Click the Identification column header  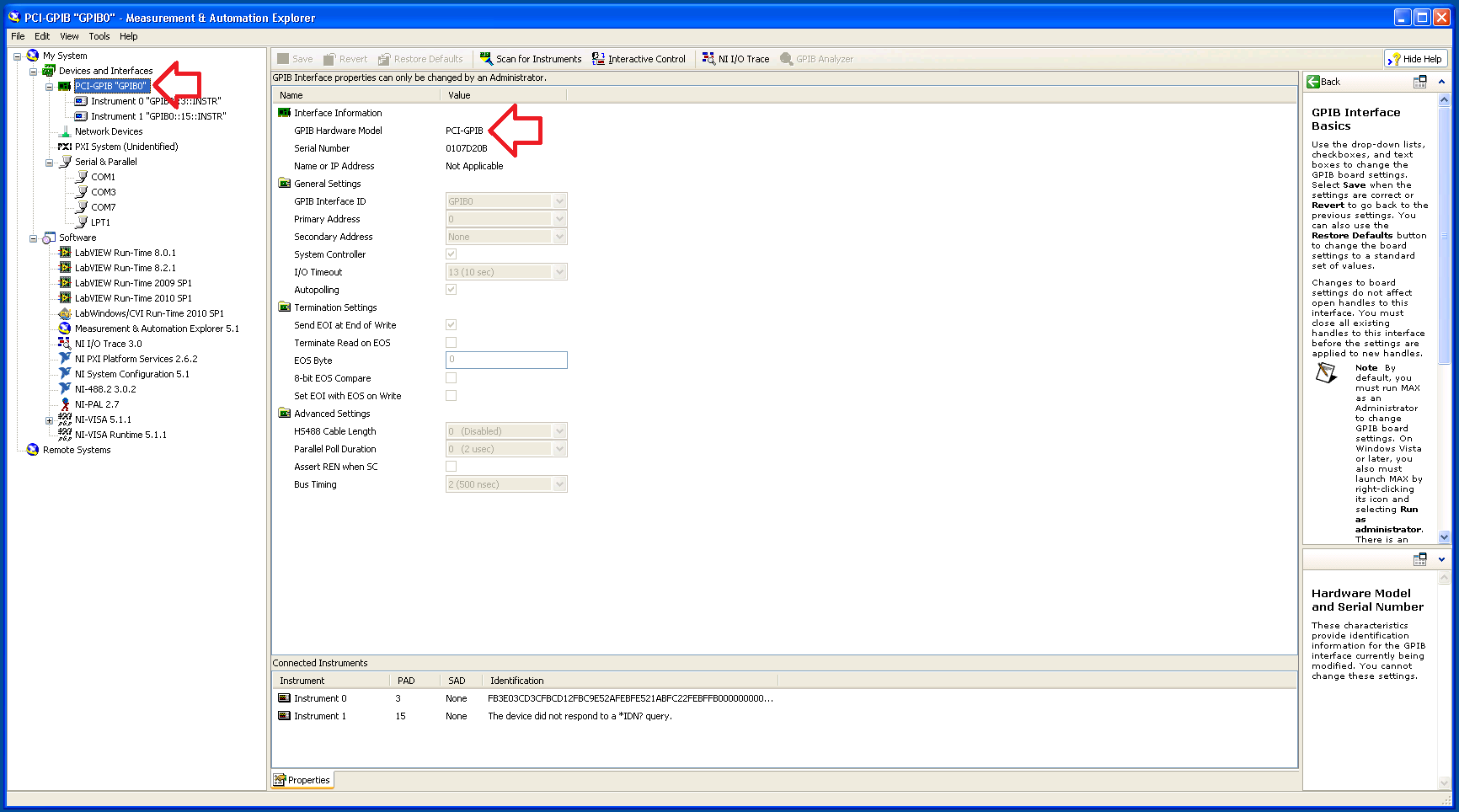point(629,681)
